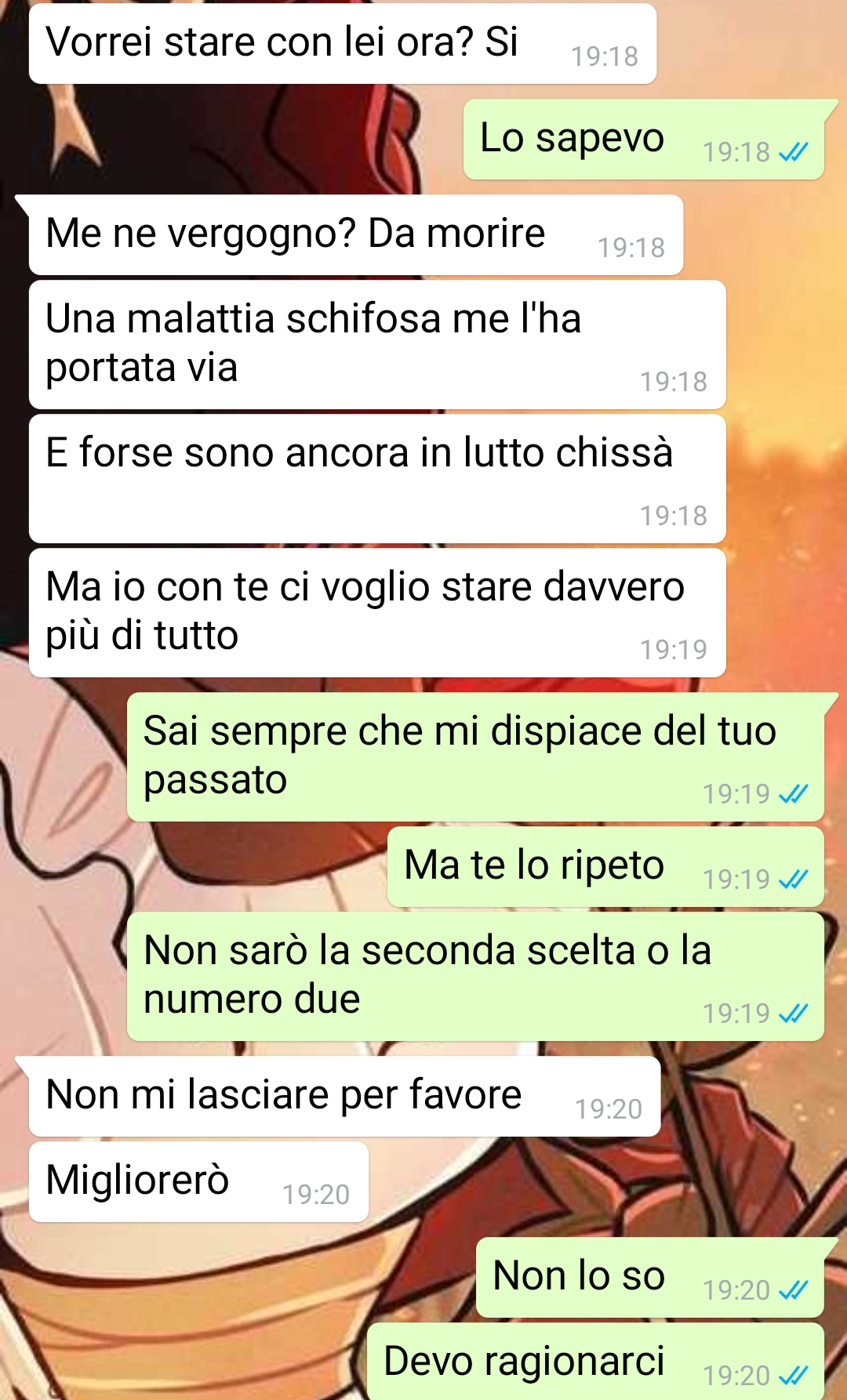The image size is (847, 1400).
Task: Tap the message 'Ma io con te ci voglio stare'
Action: click(377, 613)
